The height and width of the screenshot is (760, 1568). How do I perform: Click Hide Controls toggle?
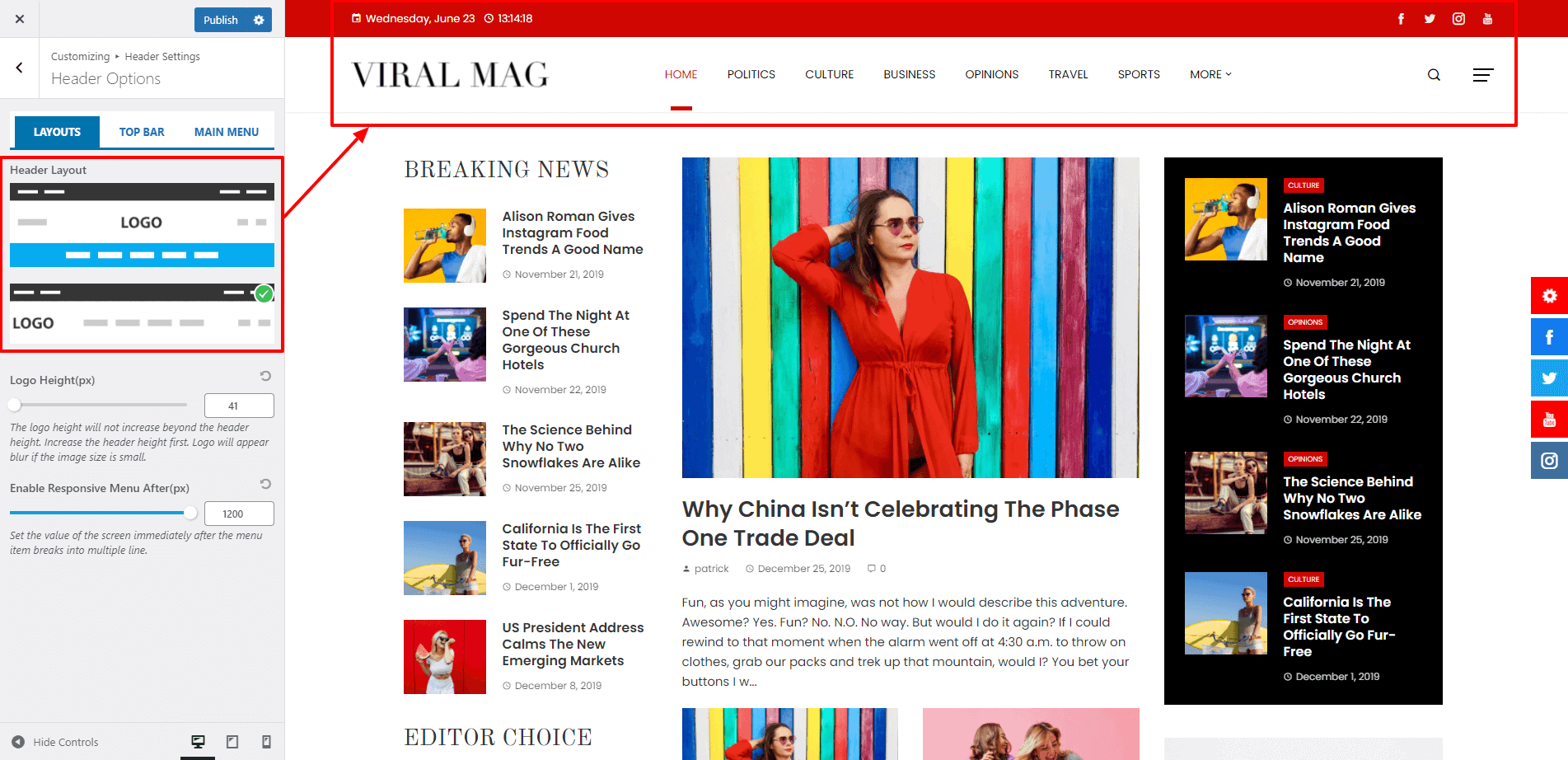[x=55, y=742]
